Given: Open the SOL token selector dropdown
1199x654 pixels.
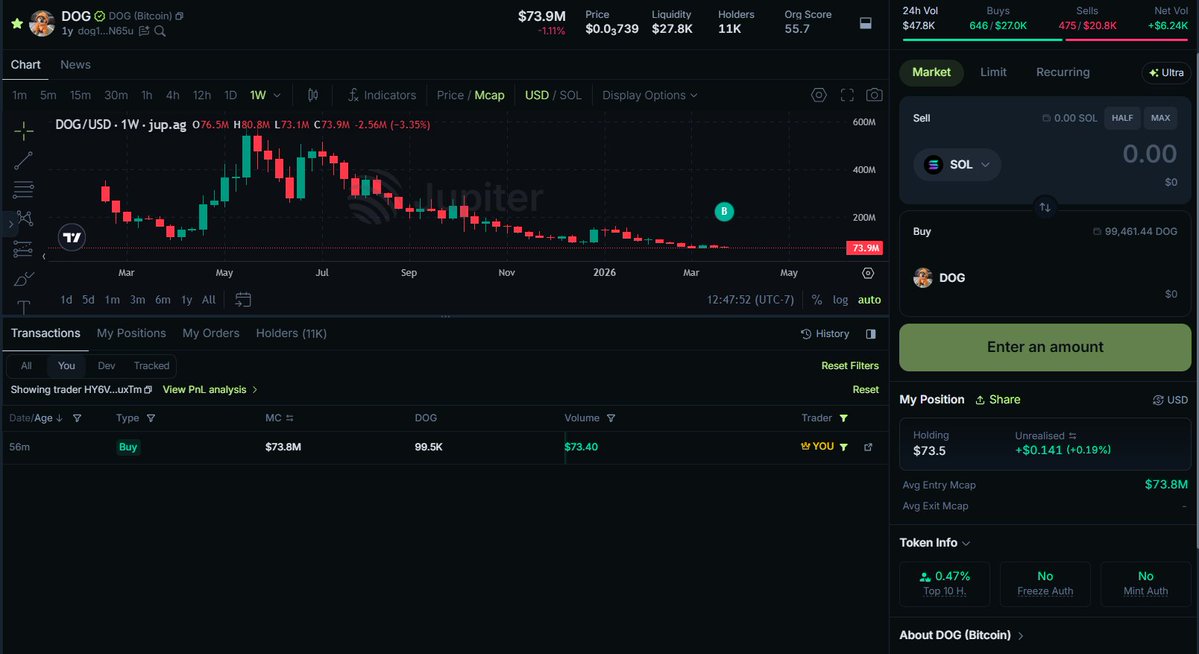Looking at the screenshot, I should [957, 164].
